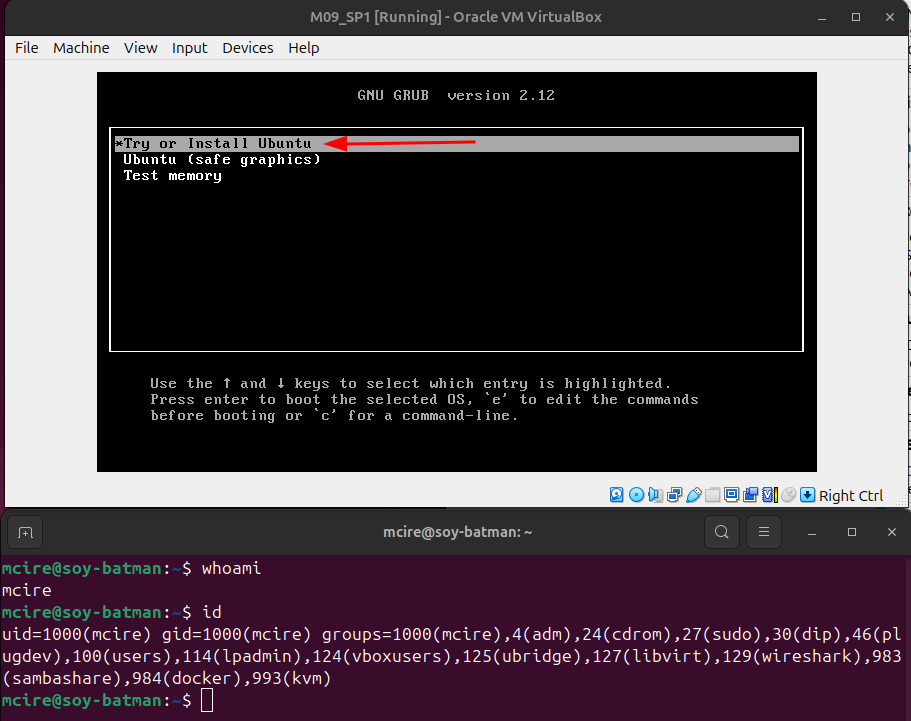Click the USB devices status icon
The image size is (911, 721).
coord(694,495)
